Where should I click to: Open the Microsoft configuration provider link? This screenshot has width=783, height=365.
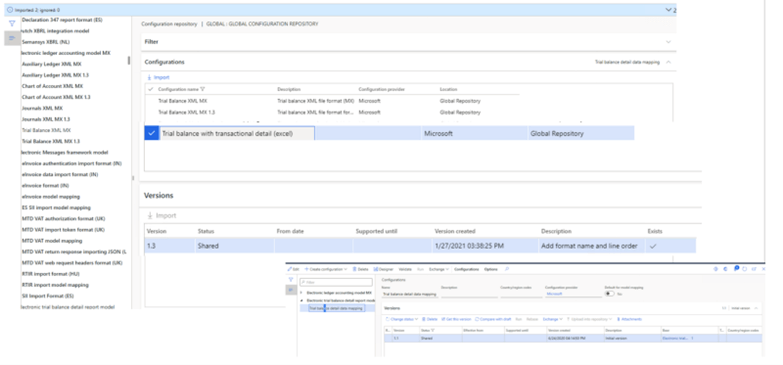(x=554, y=294)
